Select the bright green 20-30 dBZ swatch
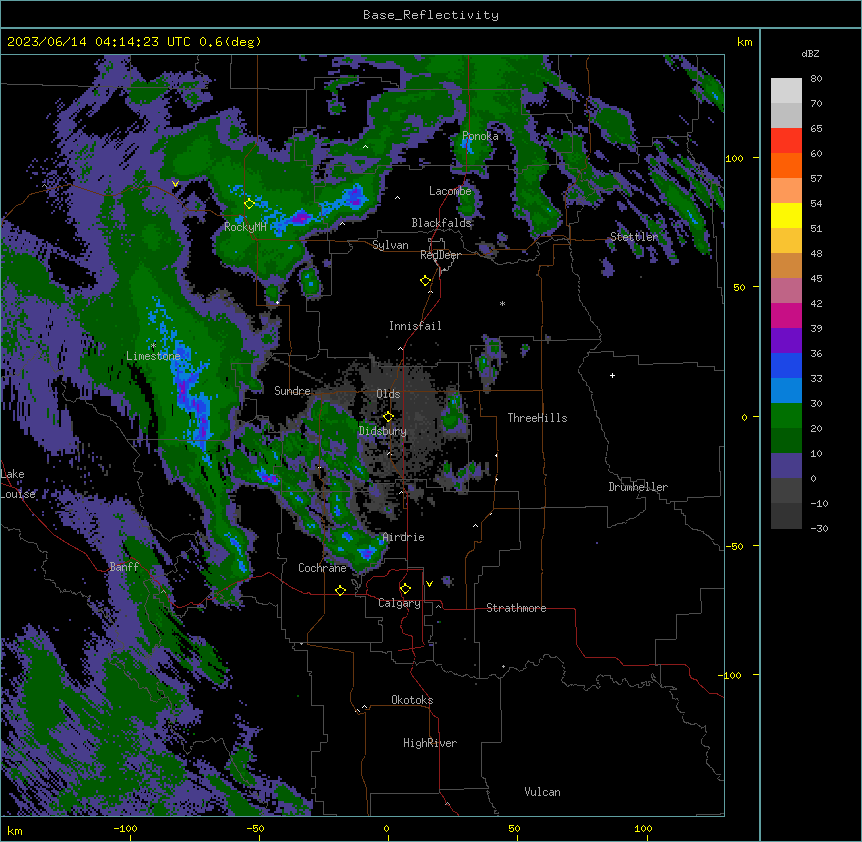Screen dimensions: 862x842 786,416
